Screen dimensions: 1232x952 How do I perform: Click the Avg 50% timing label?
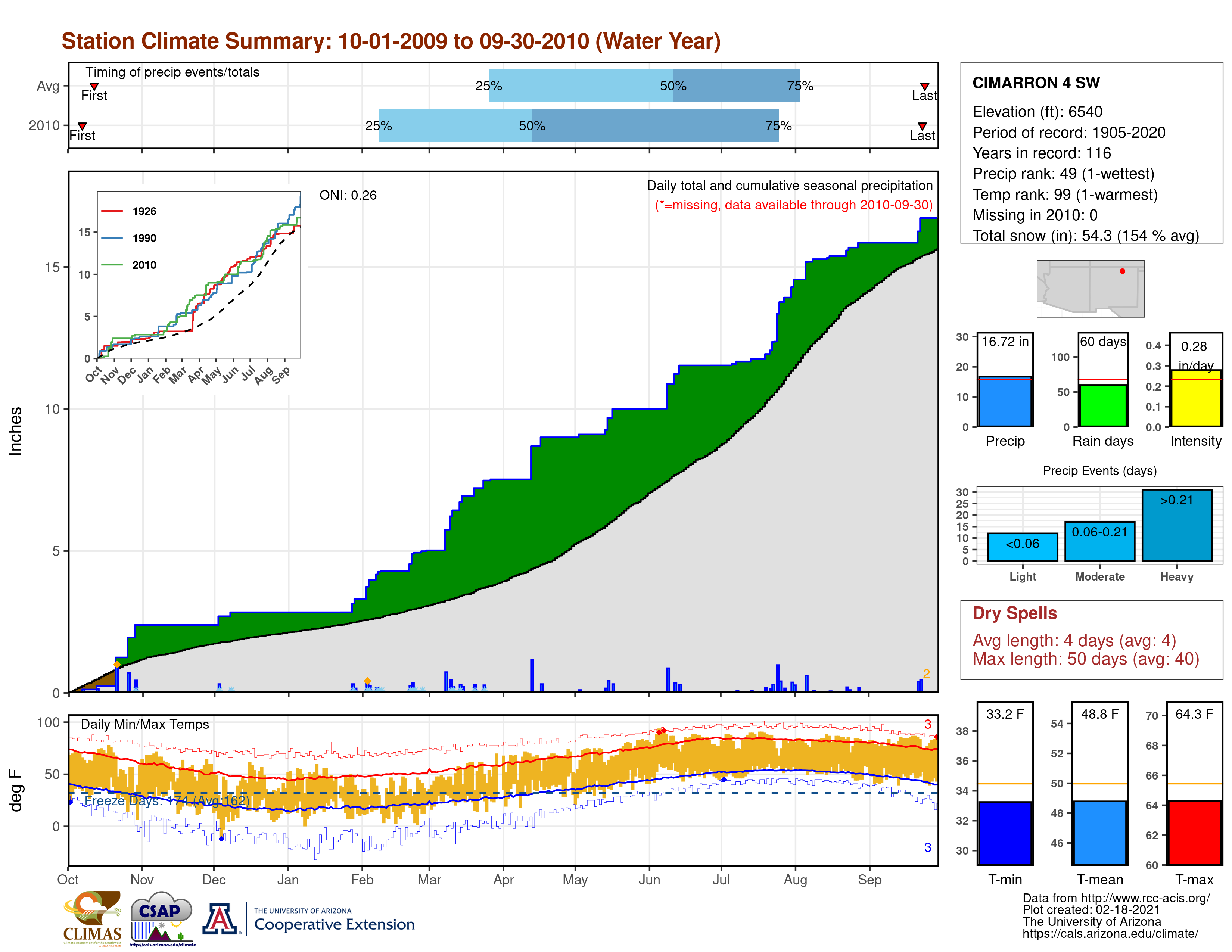coord(673,86)
